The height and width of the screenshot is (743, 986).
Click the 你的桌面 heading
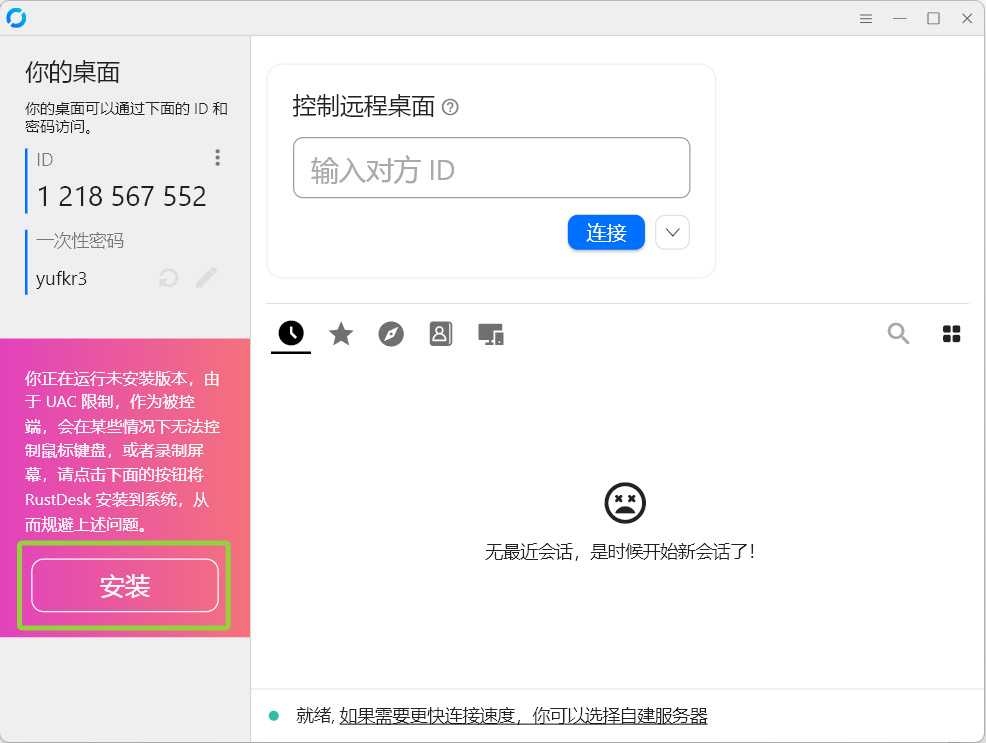(72, 72)
